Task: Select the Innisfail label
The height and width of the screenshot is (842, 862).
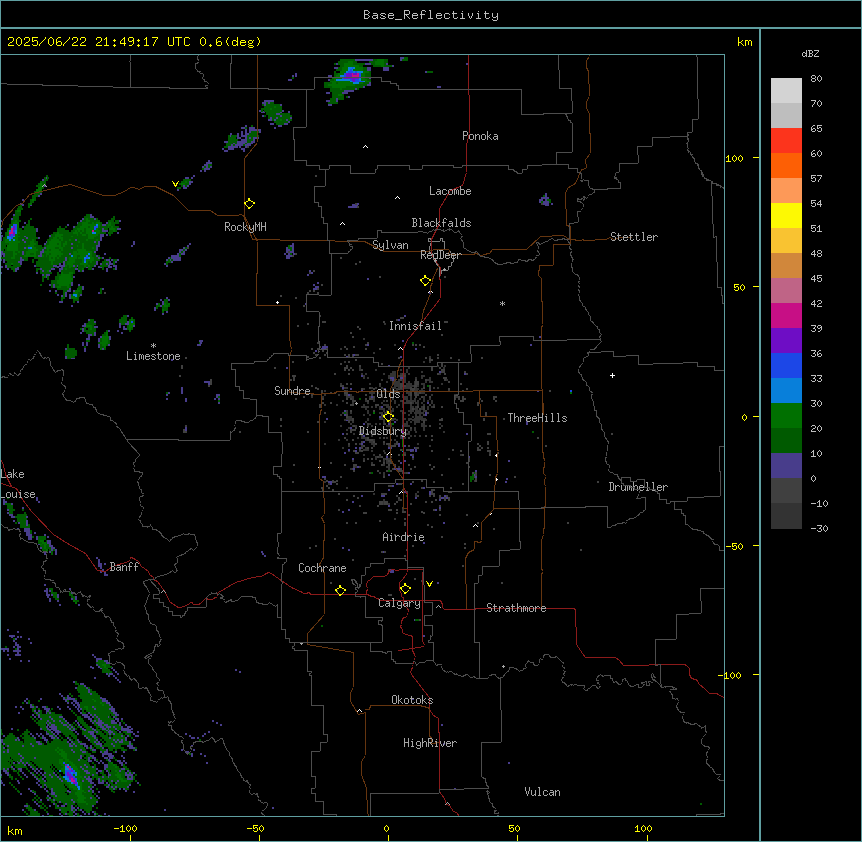Action: (415, 326)
